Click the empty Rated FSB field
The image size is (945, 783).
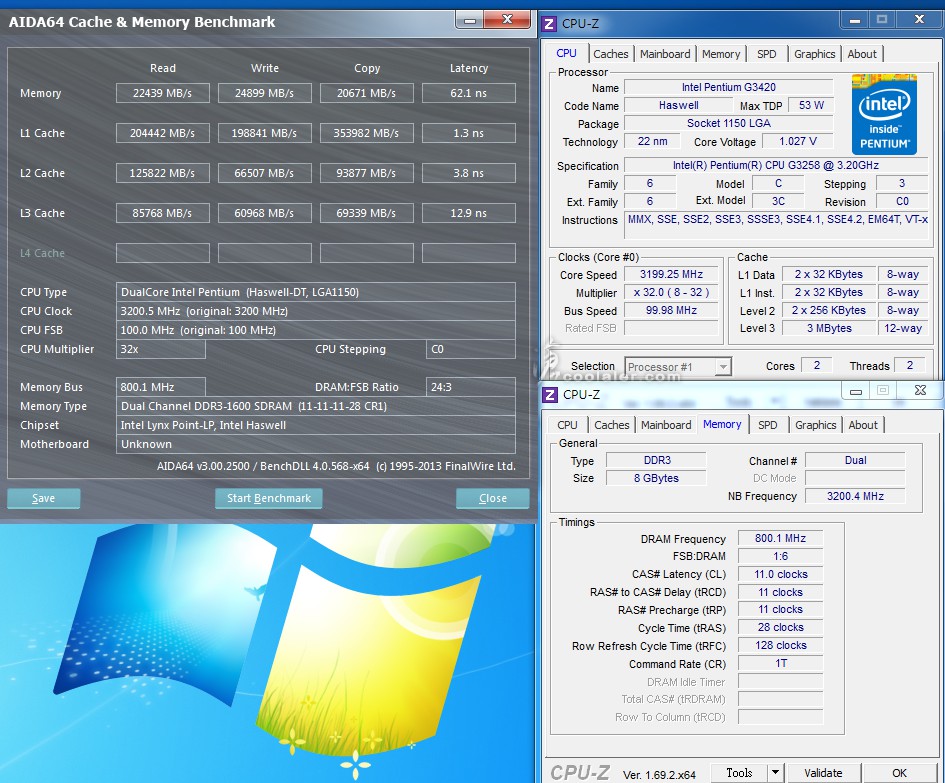coord(671,328)
